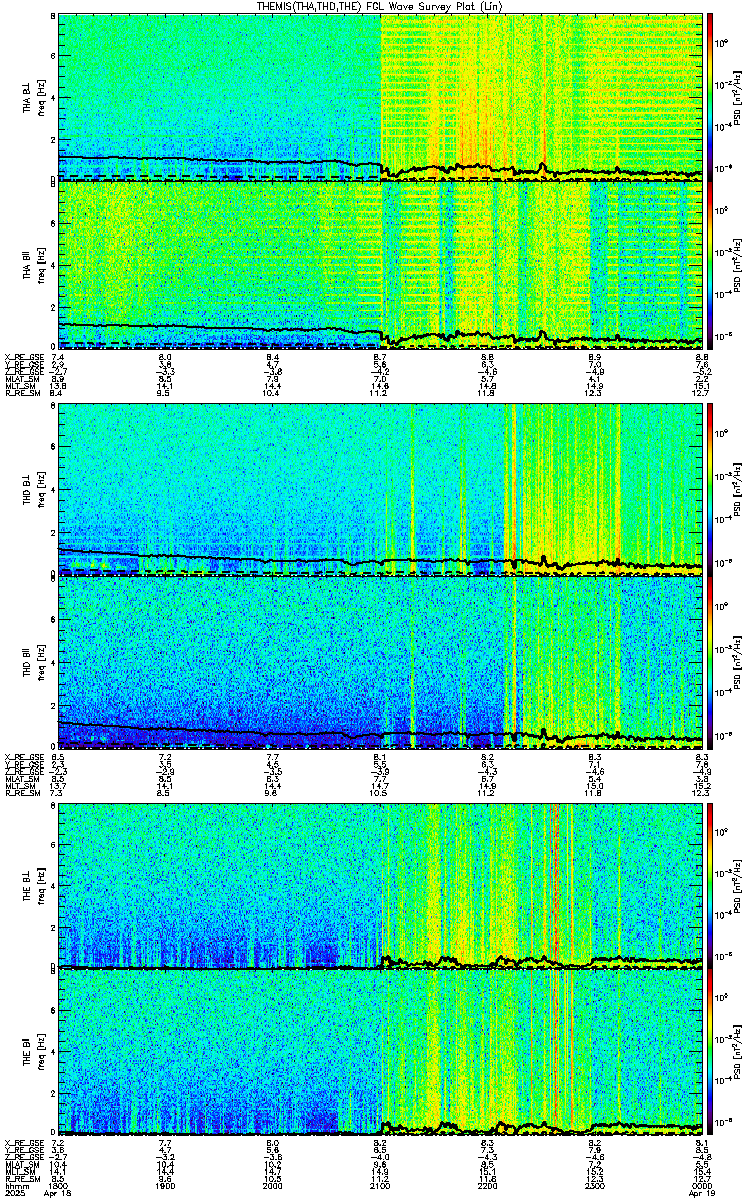Select the THE B-perpendicular spectrogram panel
The width and height of the screenshot is (750, 1200).
tap(381, 885)
